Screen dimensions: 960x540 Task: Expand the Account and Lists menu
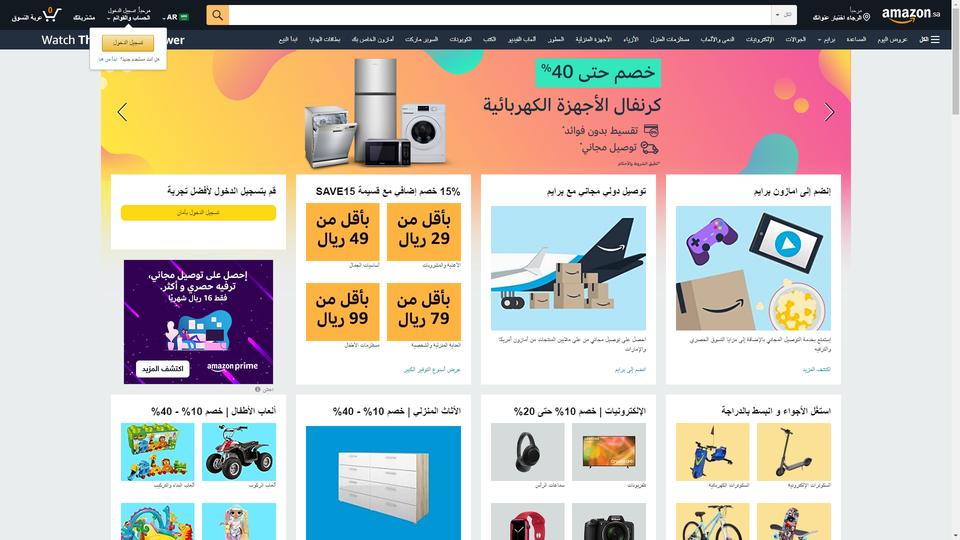[129, 15]
